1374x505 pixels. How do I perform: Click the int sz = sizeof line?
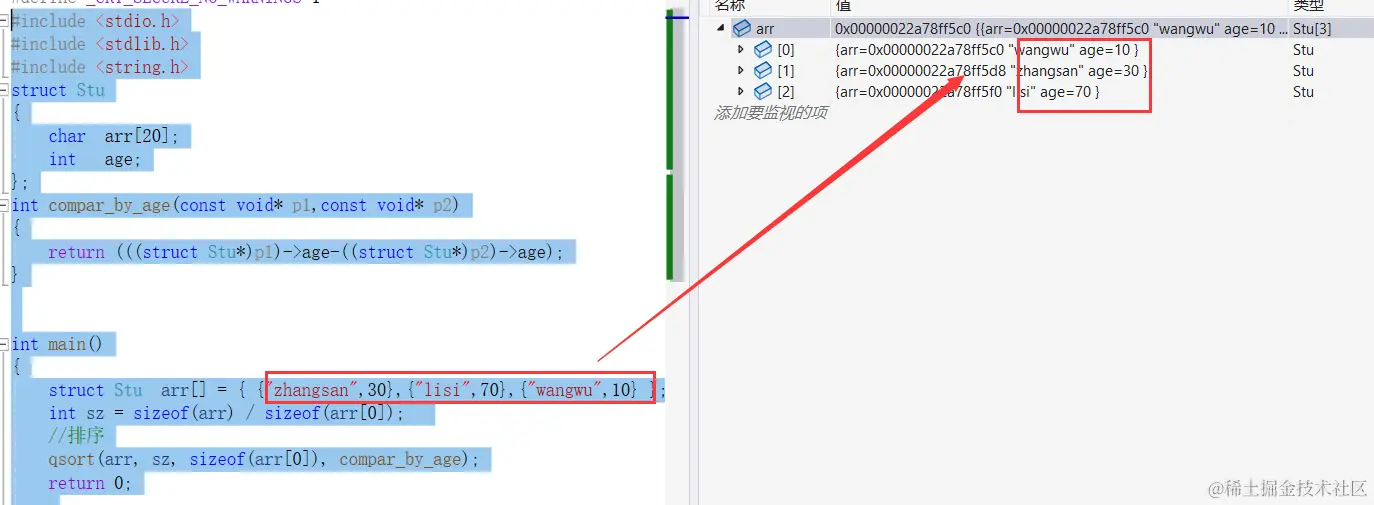tap(226, 413)
